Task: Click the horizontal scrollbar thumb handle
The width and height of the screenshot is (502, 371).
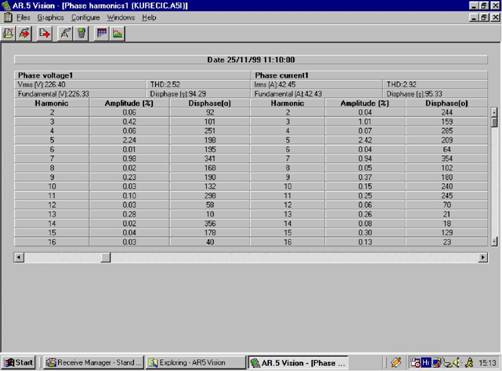Action: 106,257
